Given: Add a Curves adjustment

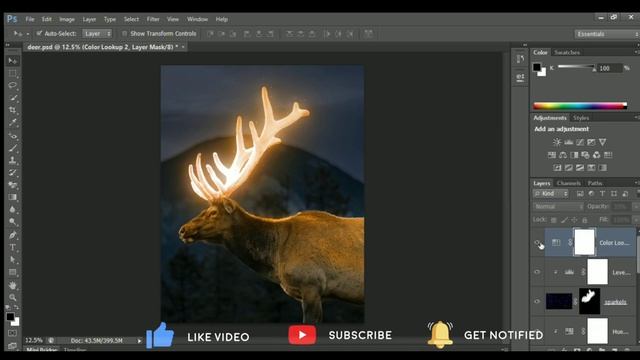Looking at the screenshot, I should click(x=580, y=142).
